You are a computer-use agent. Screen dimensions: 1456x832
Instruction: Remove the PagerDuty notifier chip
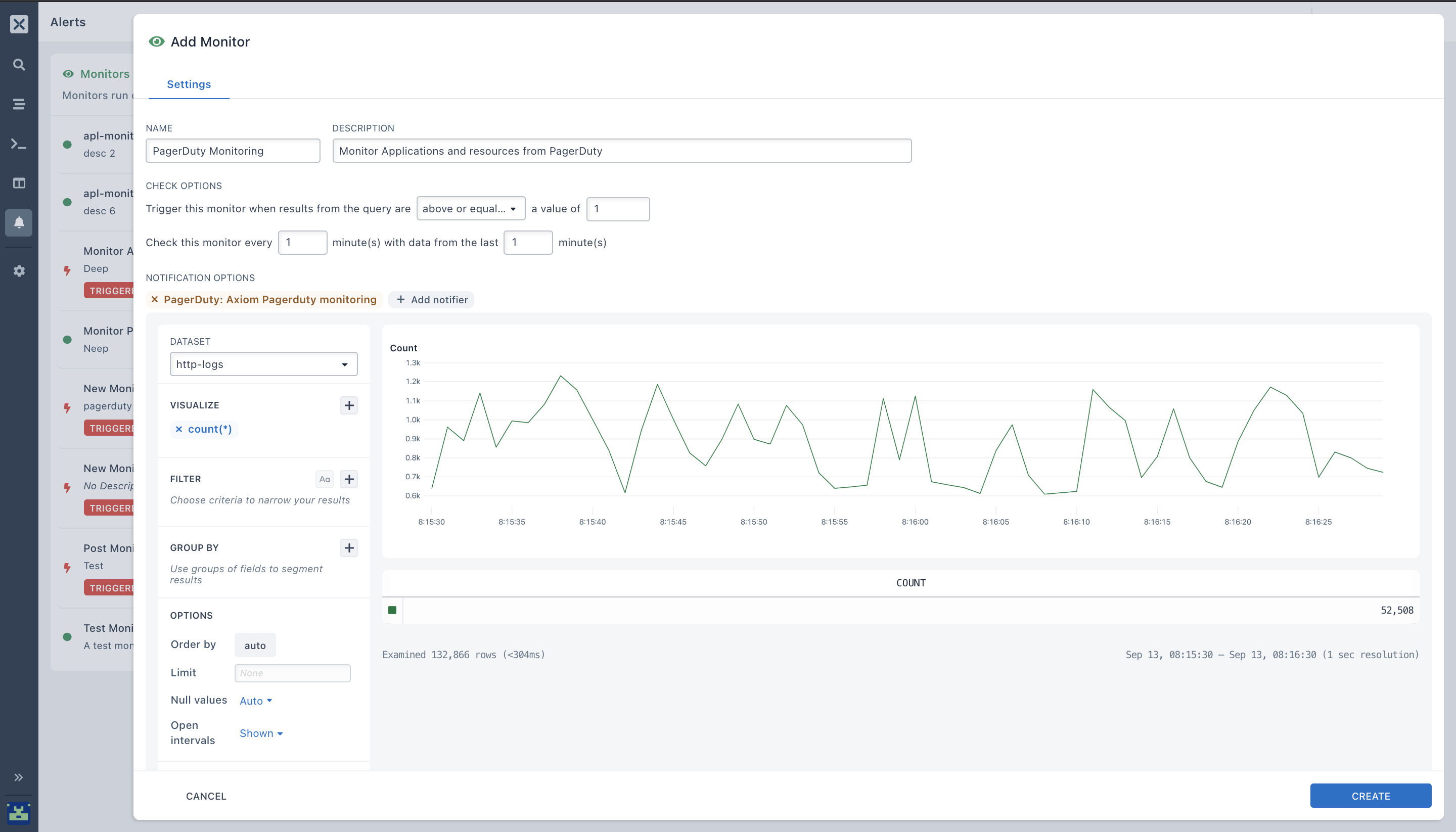(x=154, y=299)
